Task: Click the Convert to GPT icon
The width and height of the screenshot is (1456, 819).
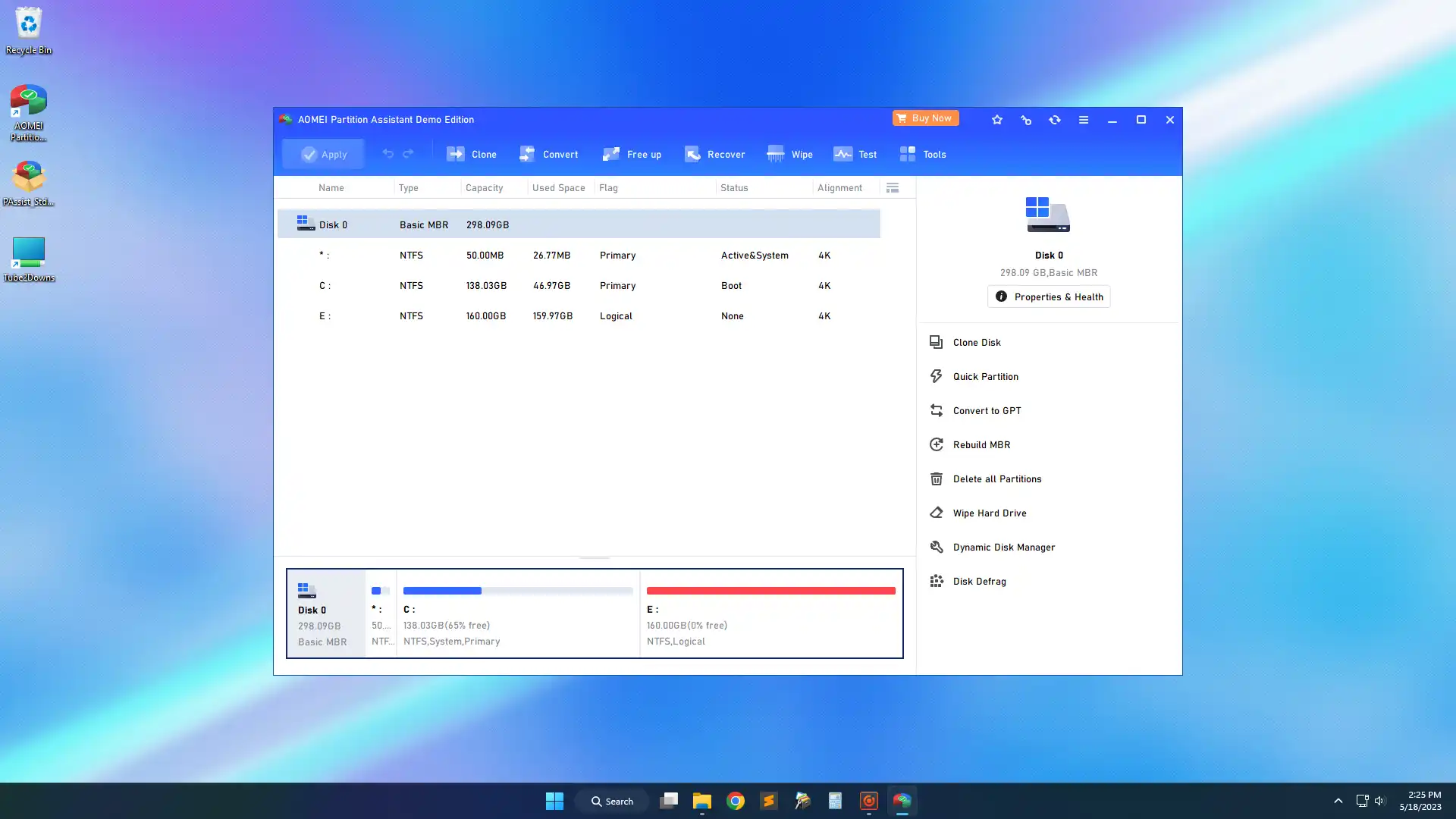Action: coord(937,410)
